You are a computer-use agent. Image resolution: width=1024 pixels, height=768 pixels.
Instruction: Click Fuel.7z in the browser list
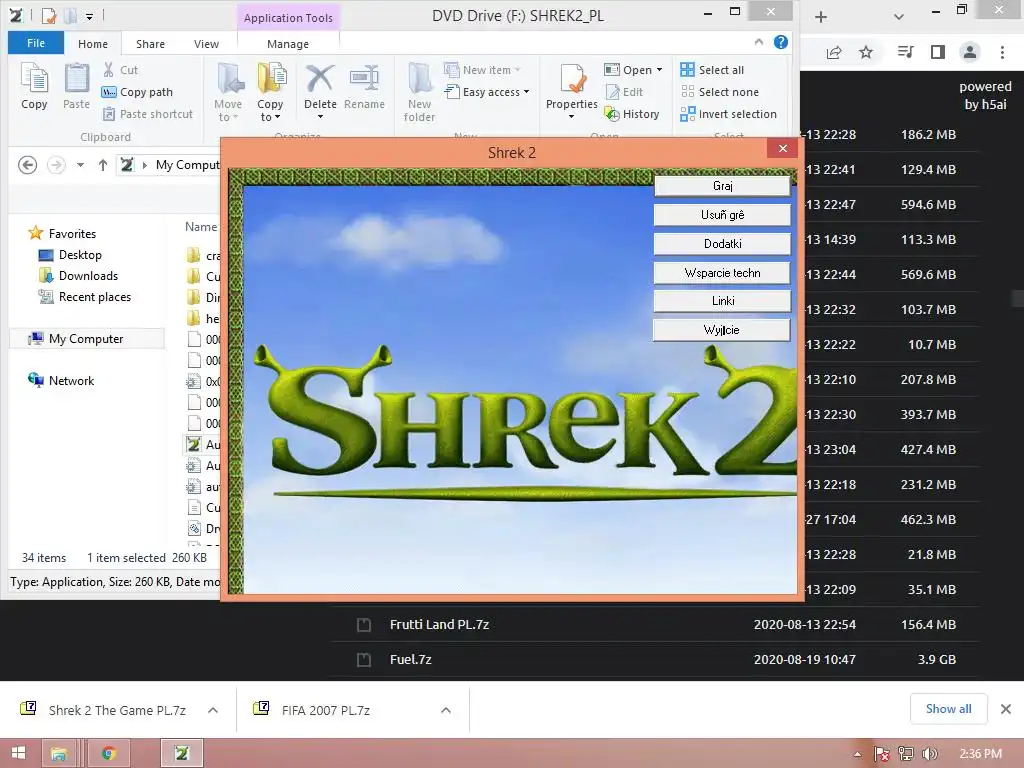click(410, 660)
